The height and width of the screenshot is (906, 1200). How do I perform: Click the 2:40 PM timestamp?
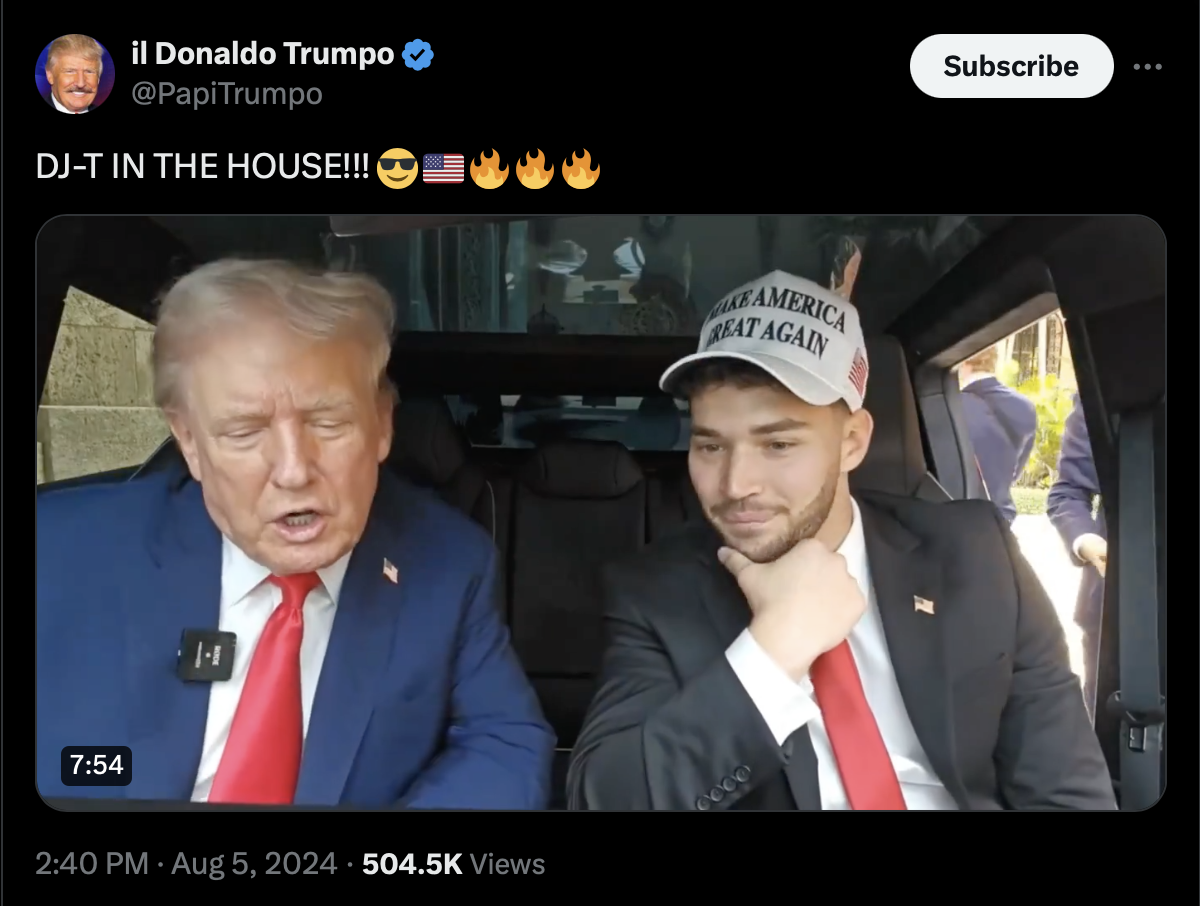[x=92, y=864]
